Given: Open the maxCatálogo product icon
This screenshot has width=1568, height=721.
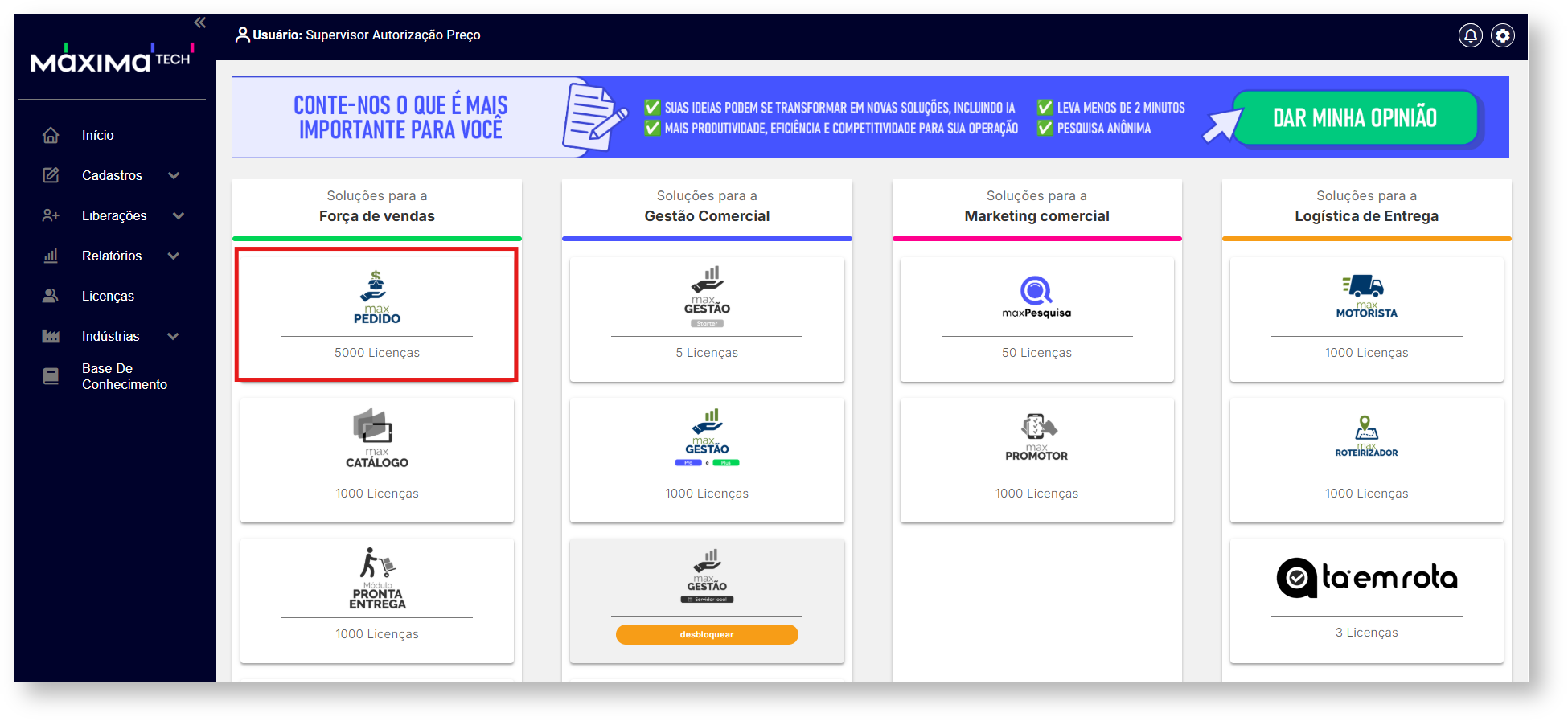Looking at the screenshot, I should 377,438.
